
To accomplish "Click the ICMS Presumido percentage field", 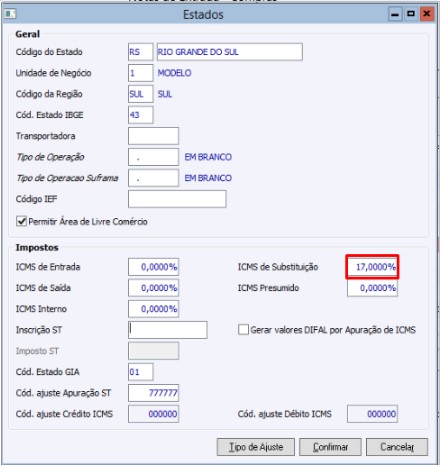I will click(372, 288).
